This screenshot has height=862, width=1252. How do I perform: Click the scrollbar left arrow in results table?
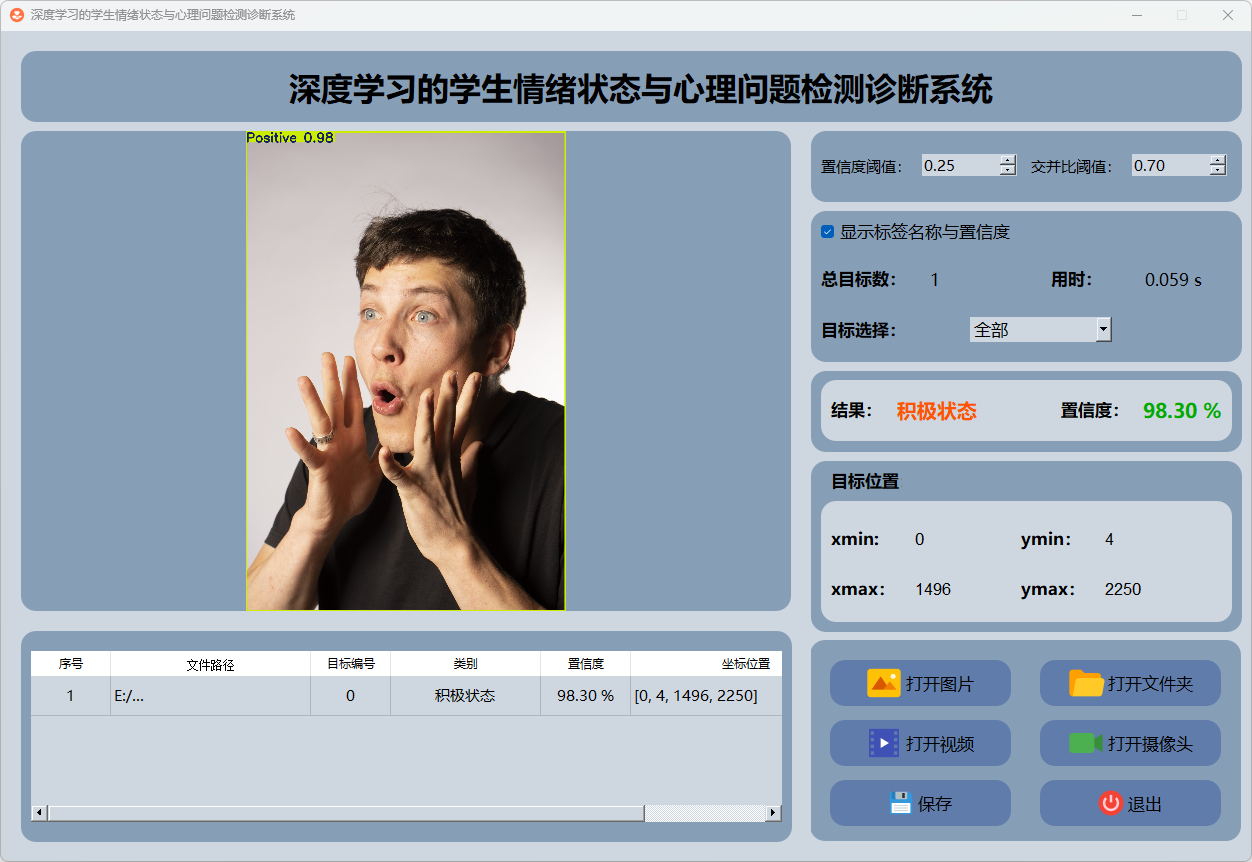click(40, 813)
